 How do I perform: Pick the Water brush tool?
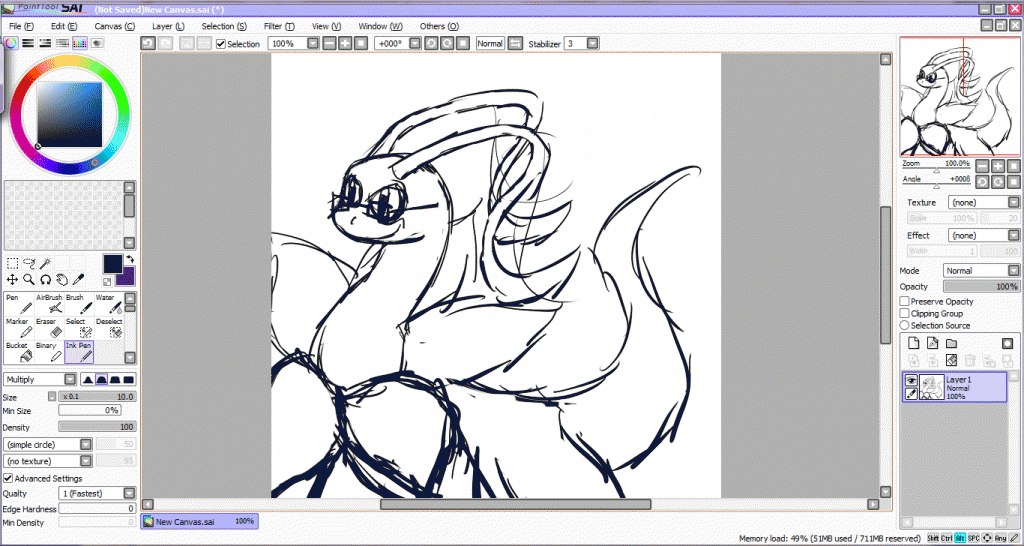(x=110, y=303)
